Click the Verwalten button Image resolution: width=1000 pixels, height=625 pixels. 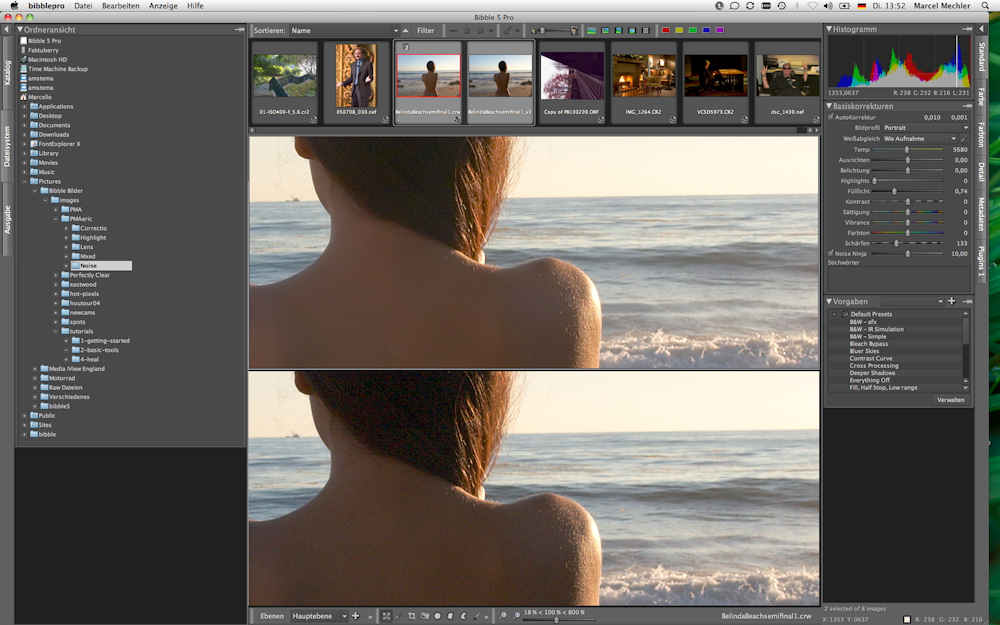click(950, 399)
